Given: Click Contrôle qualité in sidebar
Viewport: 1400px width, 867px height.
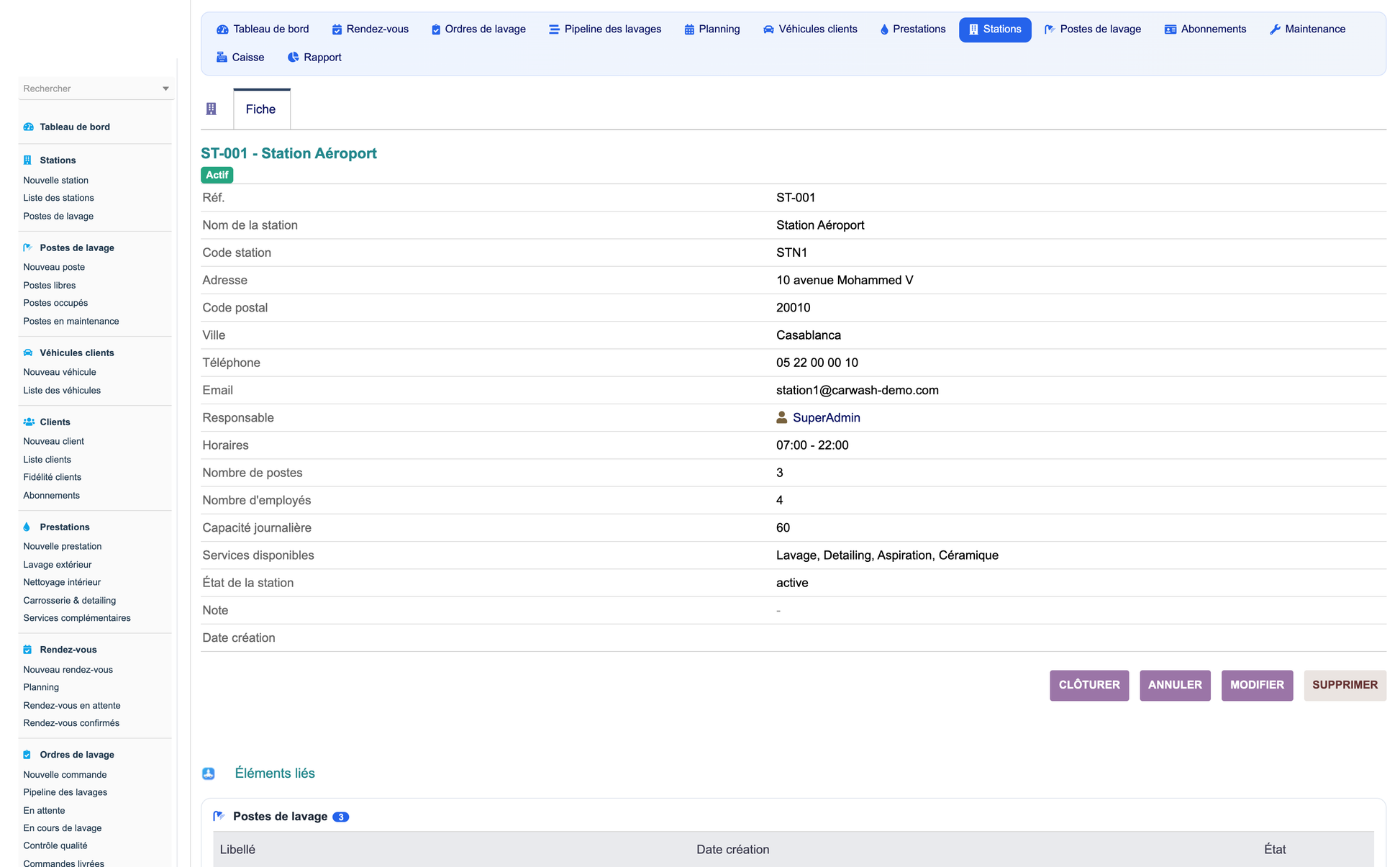Looking at the screenshot, I should pos(55,845).
